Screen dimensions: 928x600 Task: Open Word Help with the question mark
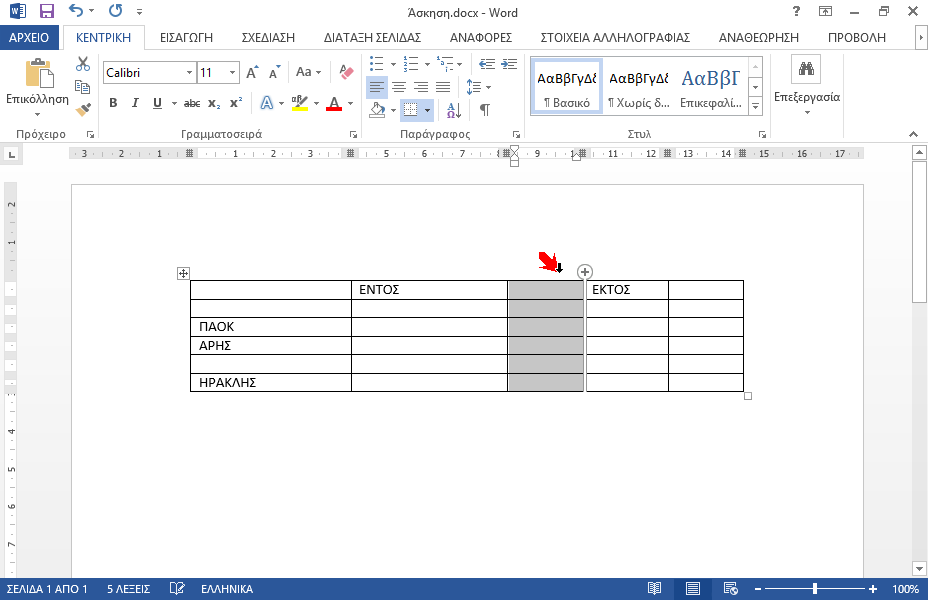coord(797,11)
